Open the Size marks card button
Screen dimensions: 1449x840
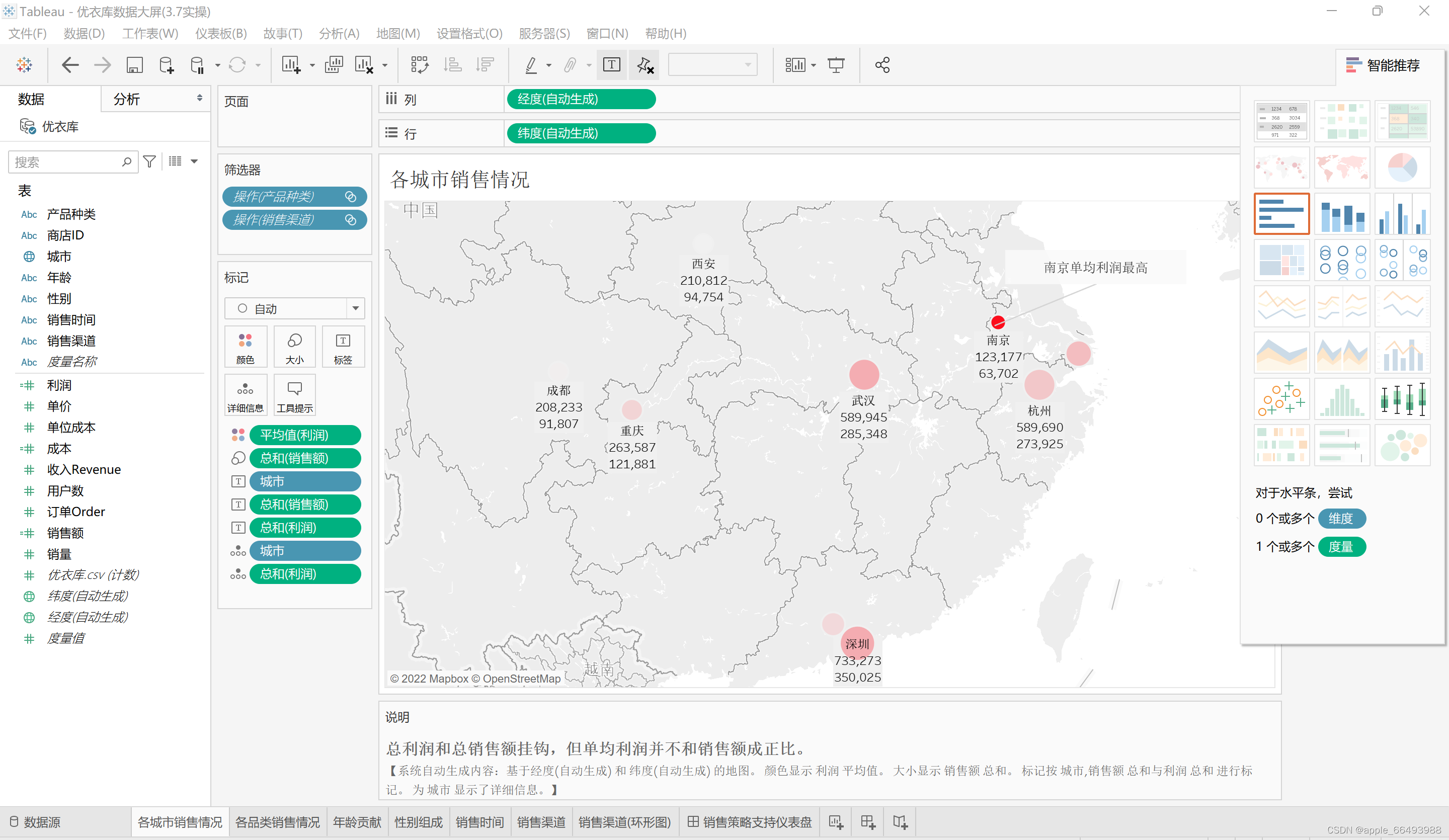point(294,347)
